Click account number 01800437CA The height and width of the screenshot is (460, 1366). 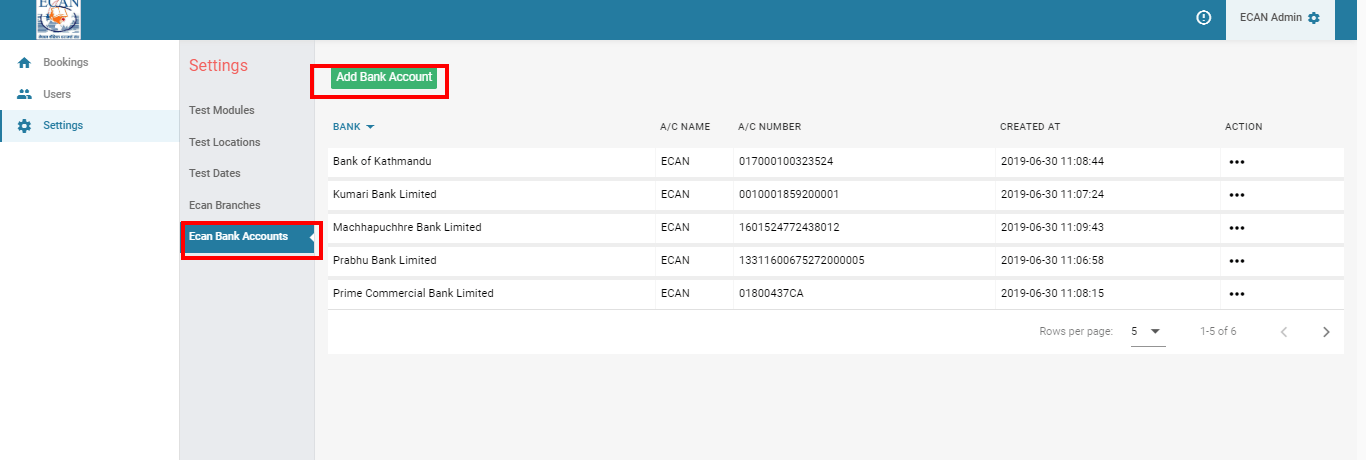tap(771, 293)
